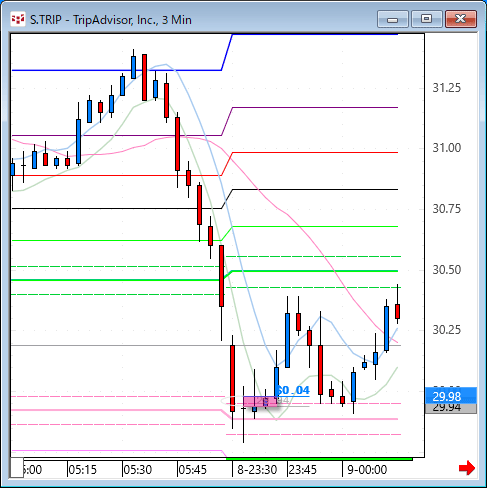This screenshot has width=487, height=488.
Task: Click the chart application icon in title bar
Action: pyautogui.click(x=18, y=19)
